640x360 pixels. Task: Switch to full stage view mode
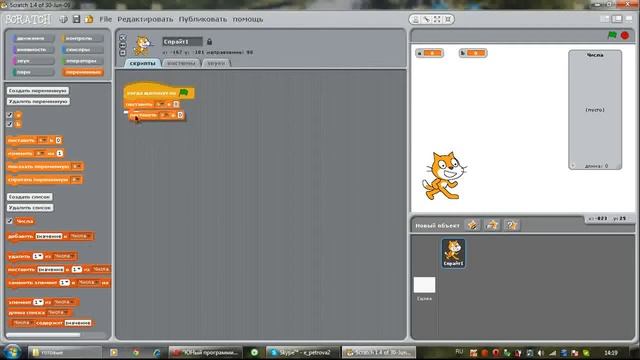coord(617,19)
